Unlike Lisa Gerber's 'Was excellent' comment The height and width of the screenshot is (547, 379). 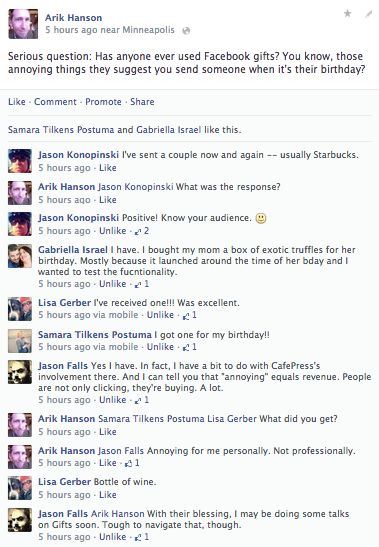[x=160, y=315]
